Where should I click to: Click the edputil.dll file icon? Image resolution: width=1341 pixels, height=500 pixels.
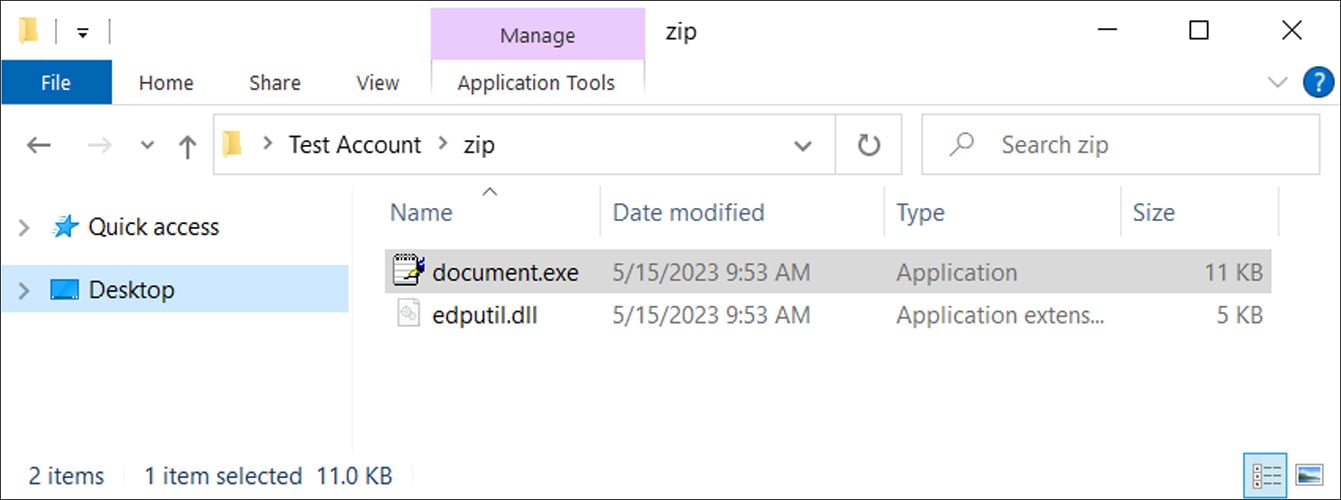(x=409, y=315)
